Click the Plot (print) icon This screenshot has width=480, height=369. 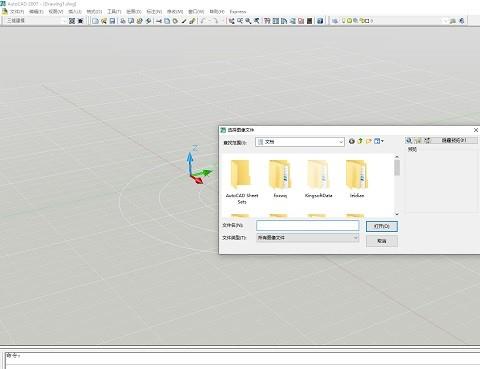click(x=123, y=21)
